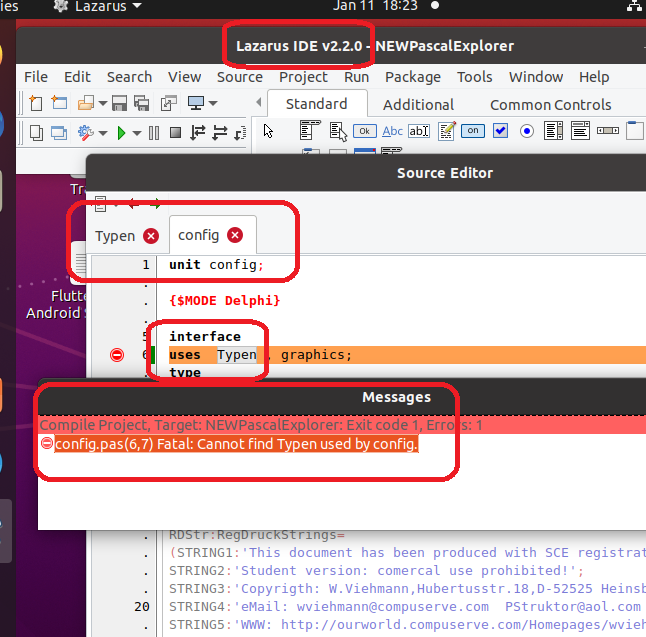Select the TMemo component icon
The image size is (646, 637).
(x=447, y=131)
